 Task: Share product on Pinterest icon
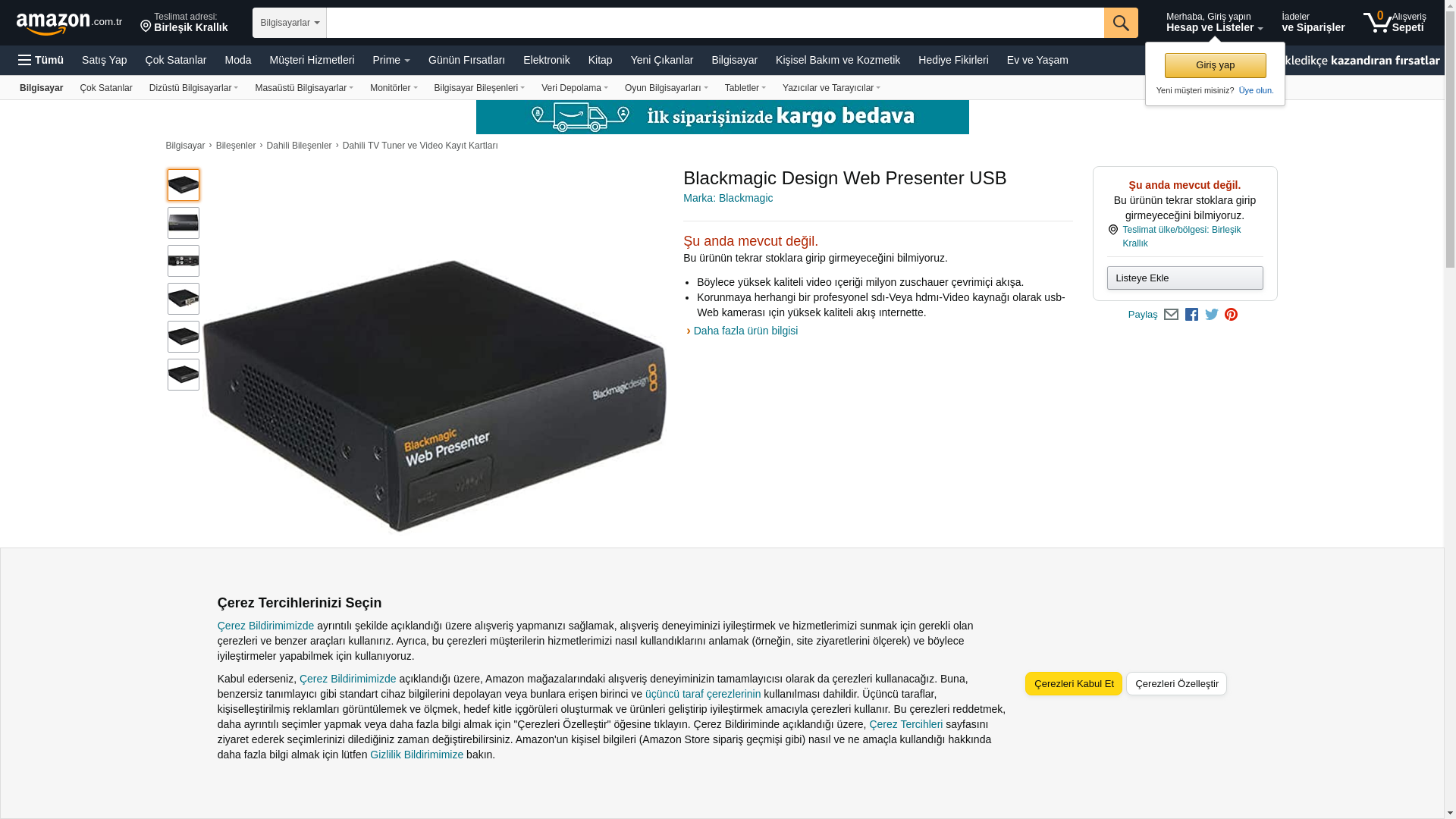coord(1231,315)
